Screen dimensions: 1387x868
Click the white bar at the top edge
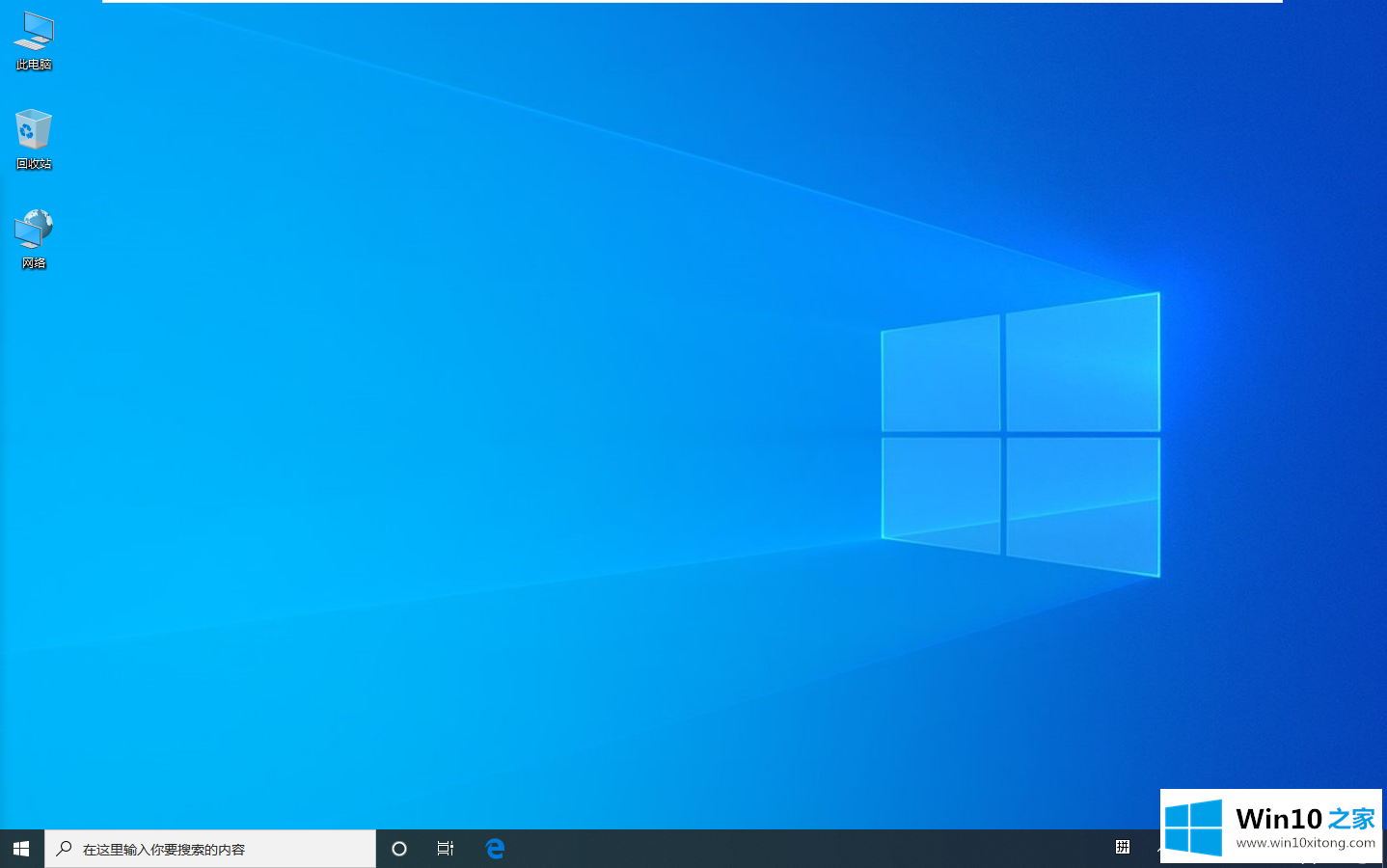(x=692, y=1)
